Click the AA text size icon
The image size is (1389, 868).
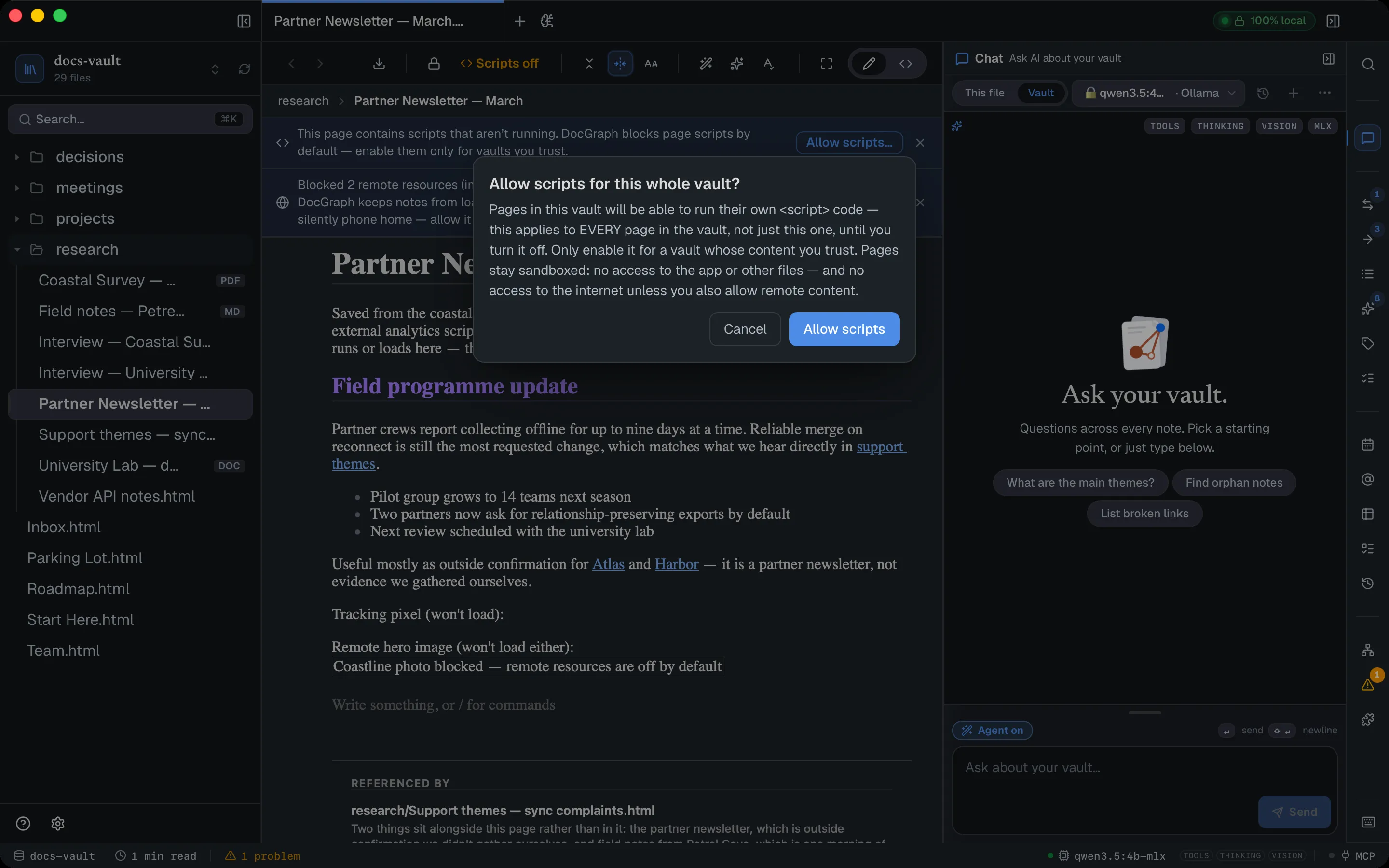tap(651, 63)
